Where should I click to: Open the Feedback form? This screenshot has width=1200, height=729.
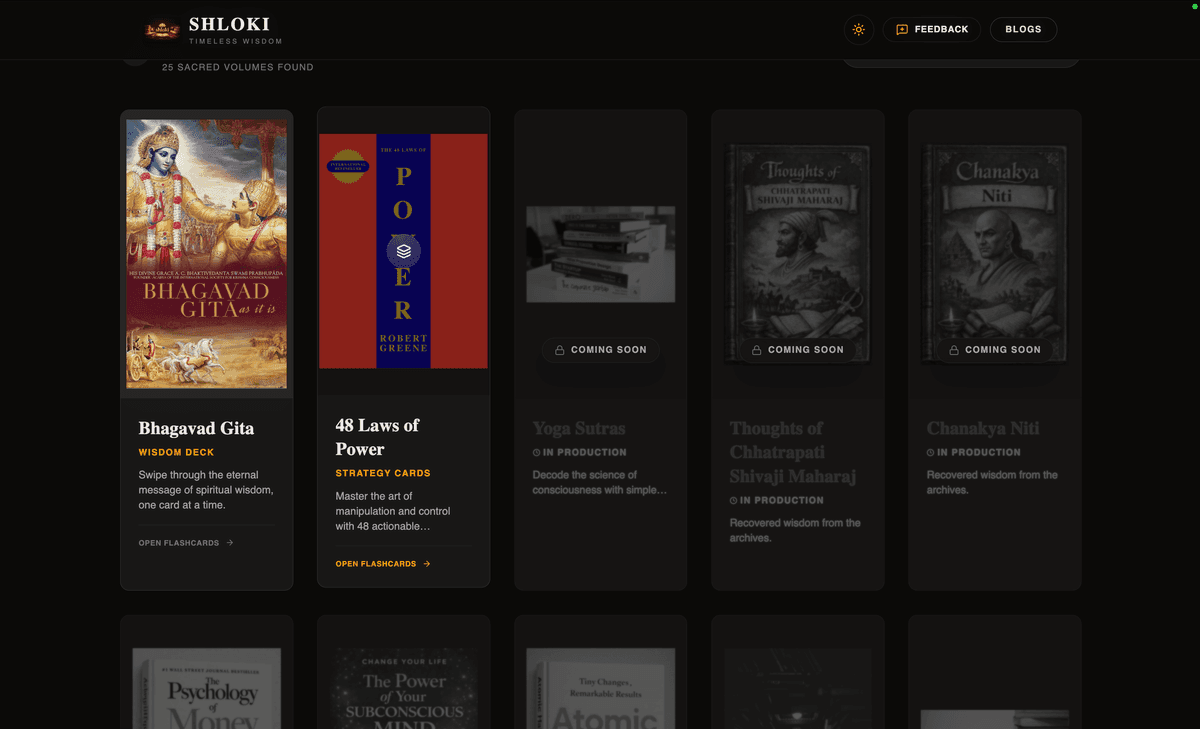click(931, 30)
